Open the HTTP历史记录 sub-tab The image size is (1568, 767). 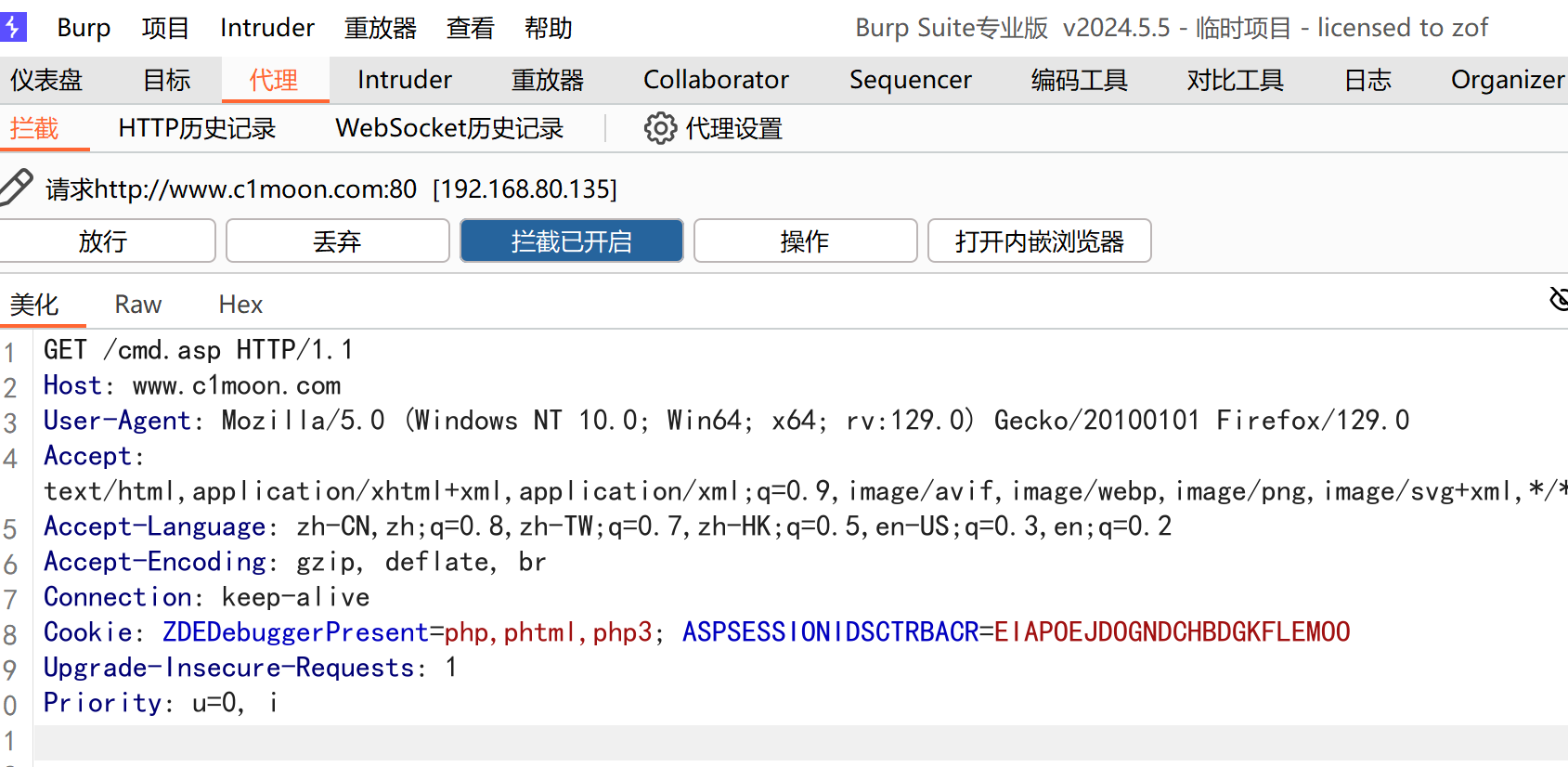(197, 128)
